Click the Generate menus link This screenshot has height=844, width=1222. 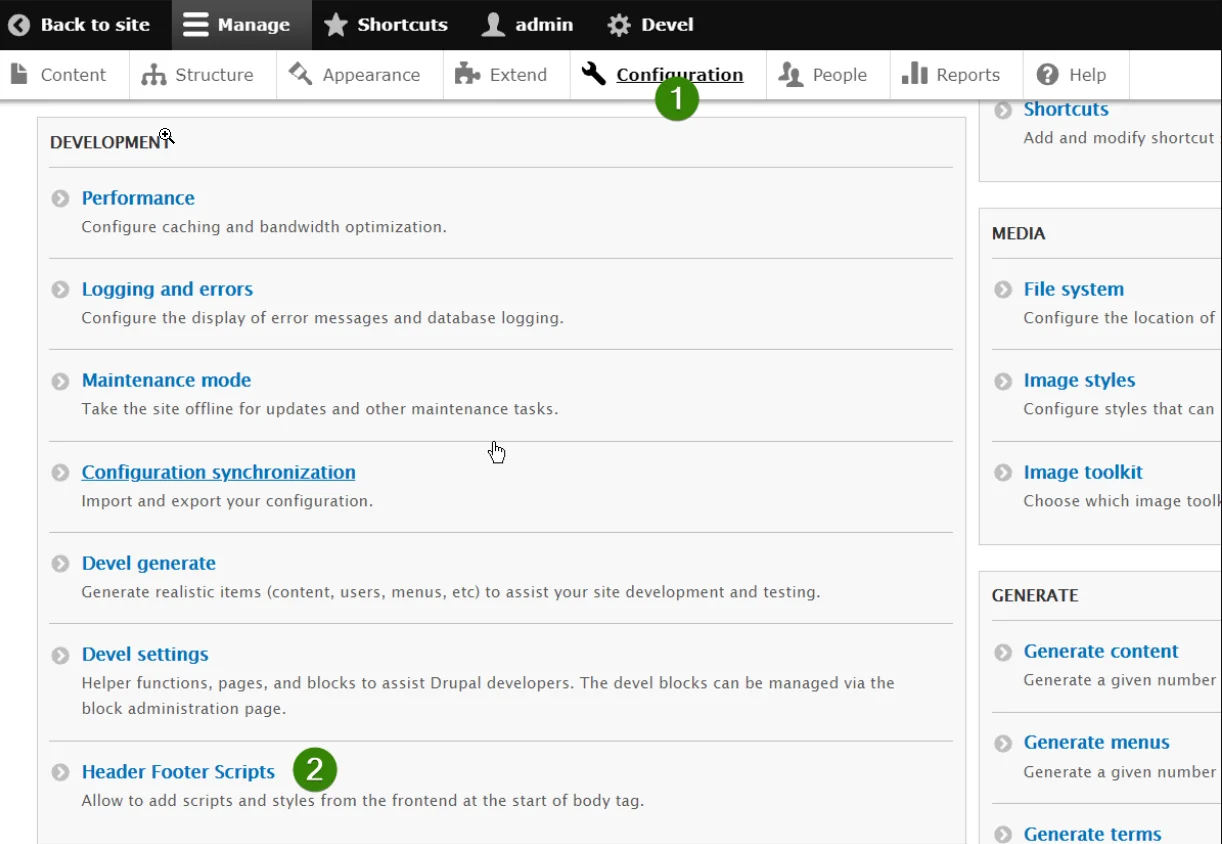pyautogui.click(x=1096, y=742)
